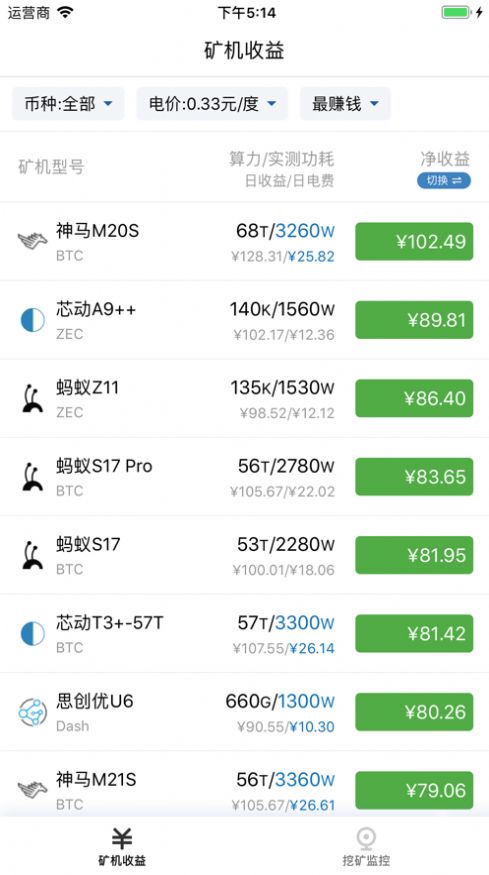Viewport: 489px width, 875px height.
Task: Tap the 蚂蚁S17 Pro ant logo icon
Action: [32, 477]
